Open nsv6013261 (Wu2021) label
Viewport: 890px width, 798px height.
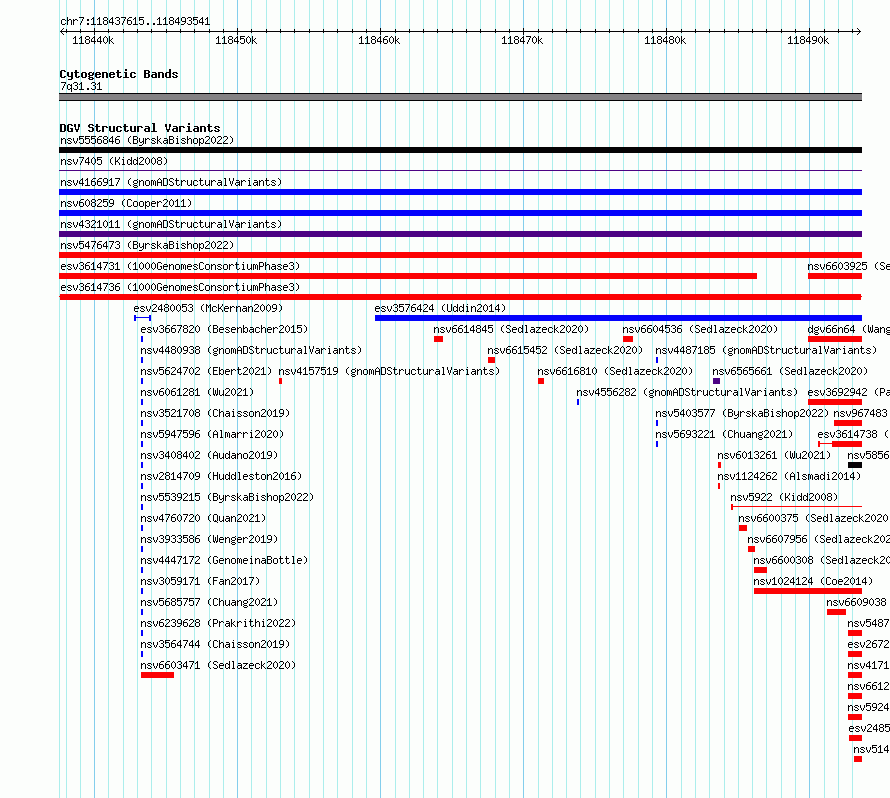[774, 455]
